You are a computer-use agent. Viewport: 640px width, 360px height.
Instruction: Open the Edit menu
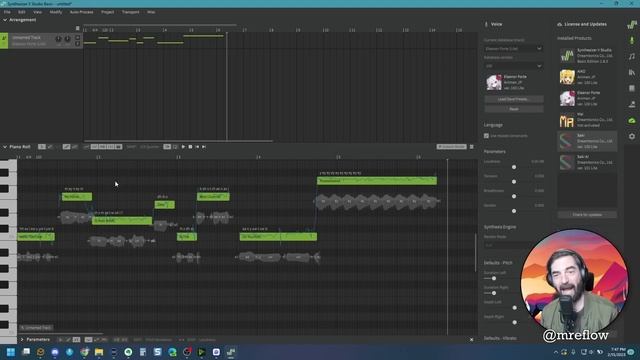pos(22,12)
